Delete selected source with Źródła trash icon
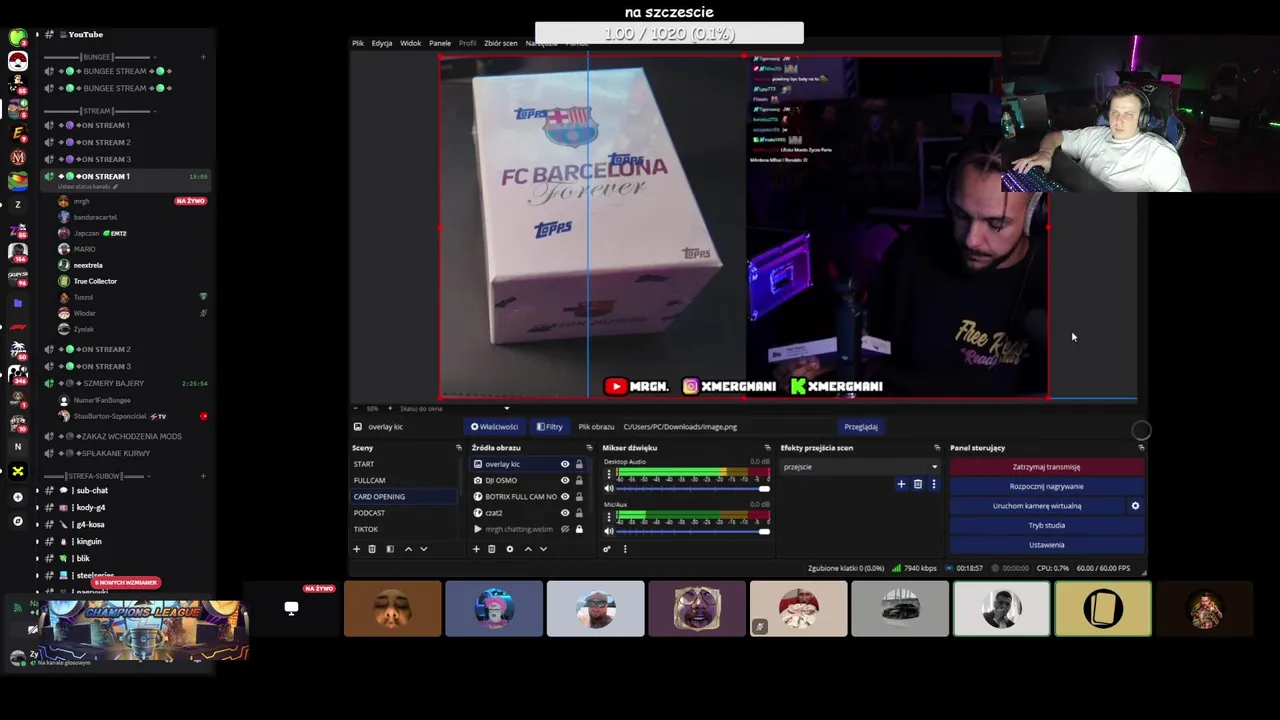 pyautogui.click(x=492, y=548)
